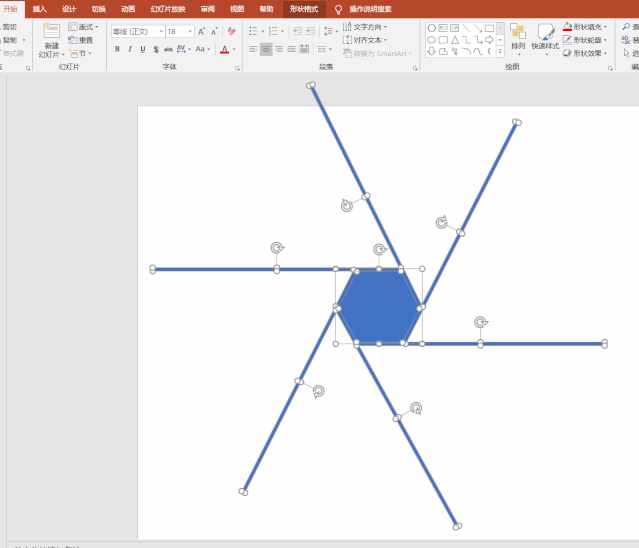Click the font color A swatch

pyautogui.click(x=224, y=49)
